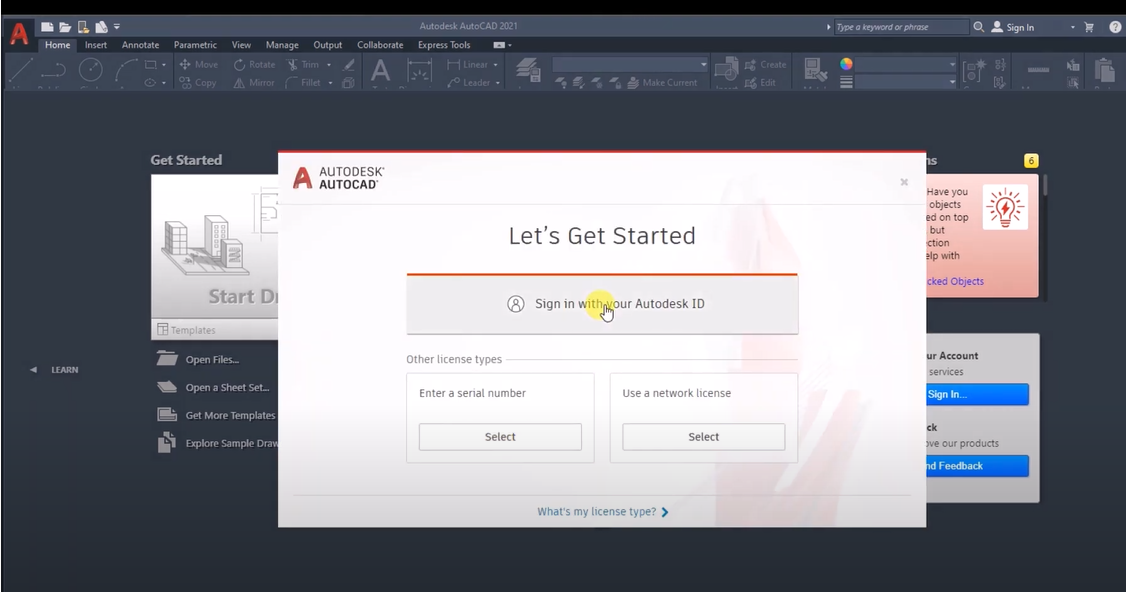Screen dimensions: 1126x592
Task: Open the Autodesk App Store cart icon
Action: (x=1089, y=27)
